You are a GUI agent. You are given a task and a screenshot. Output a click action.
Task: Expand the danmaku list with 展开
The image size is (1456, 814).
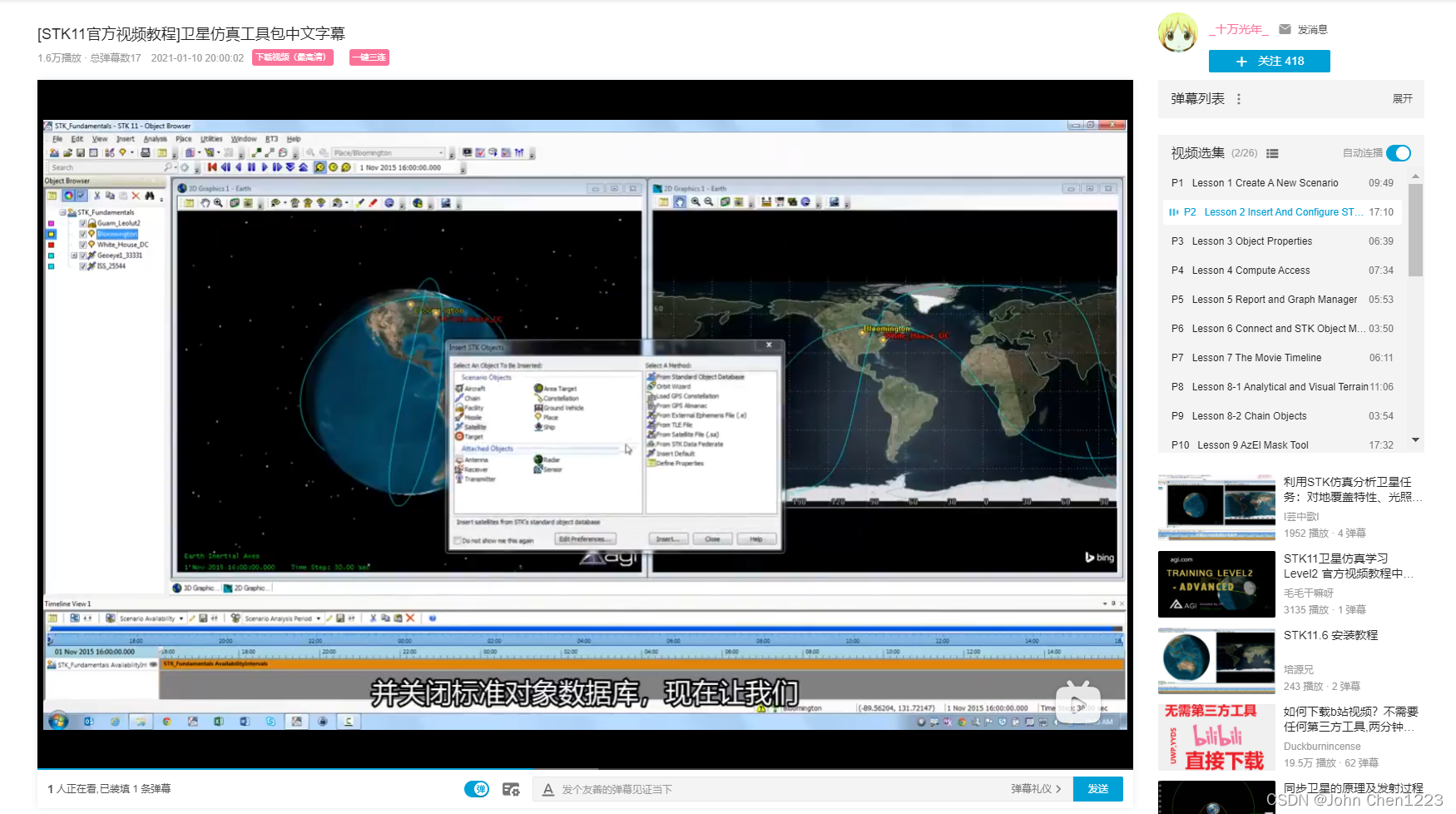[x=1403, y=99]
